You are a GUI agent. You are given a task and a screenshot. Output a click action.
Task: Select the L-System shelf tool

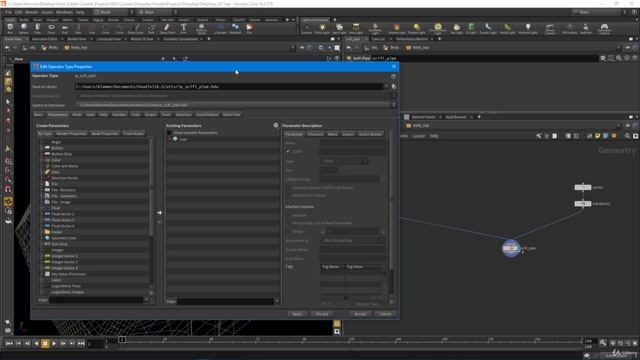click(x=220, y=28)
